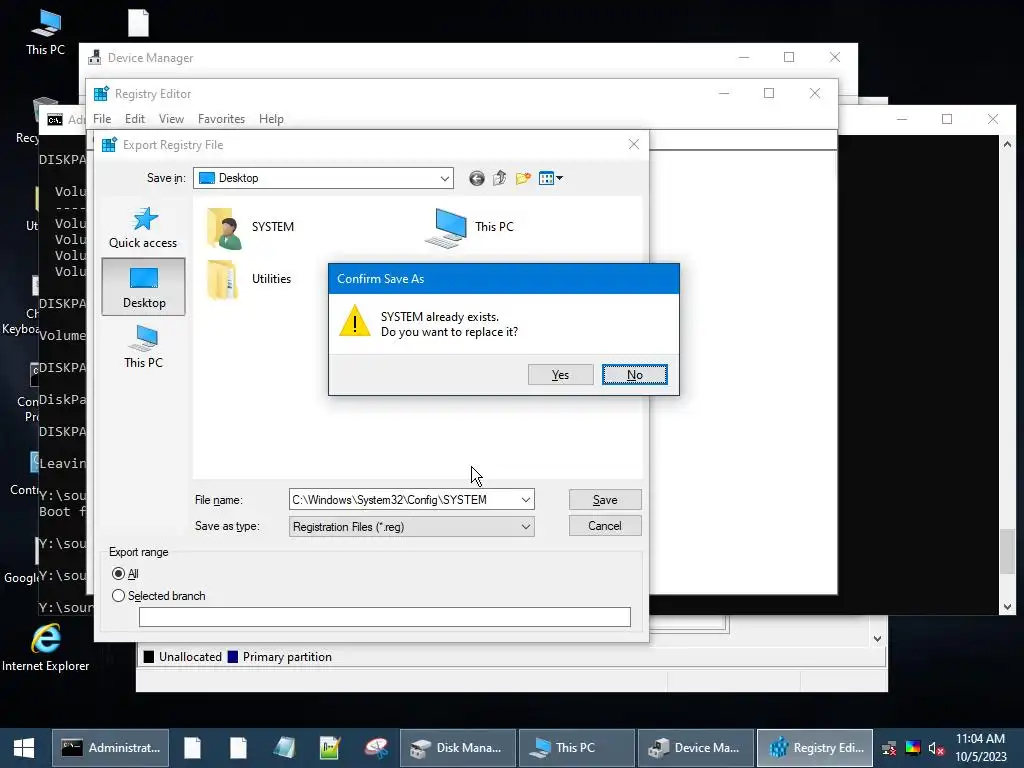Click the File name text field
Viewport: 1024px width, 768px height.
[x=404, y=500]
